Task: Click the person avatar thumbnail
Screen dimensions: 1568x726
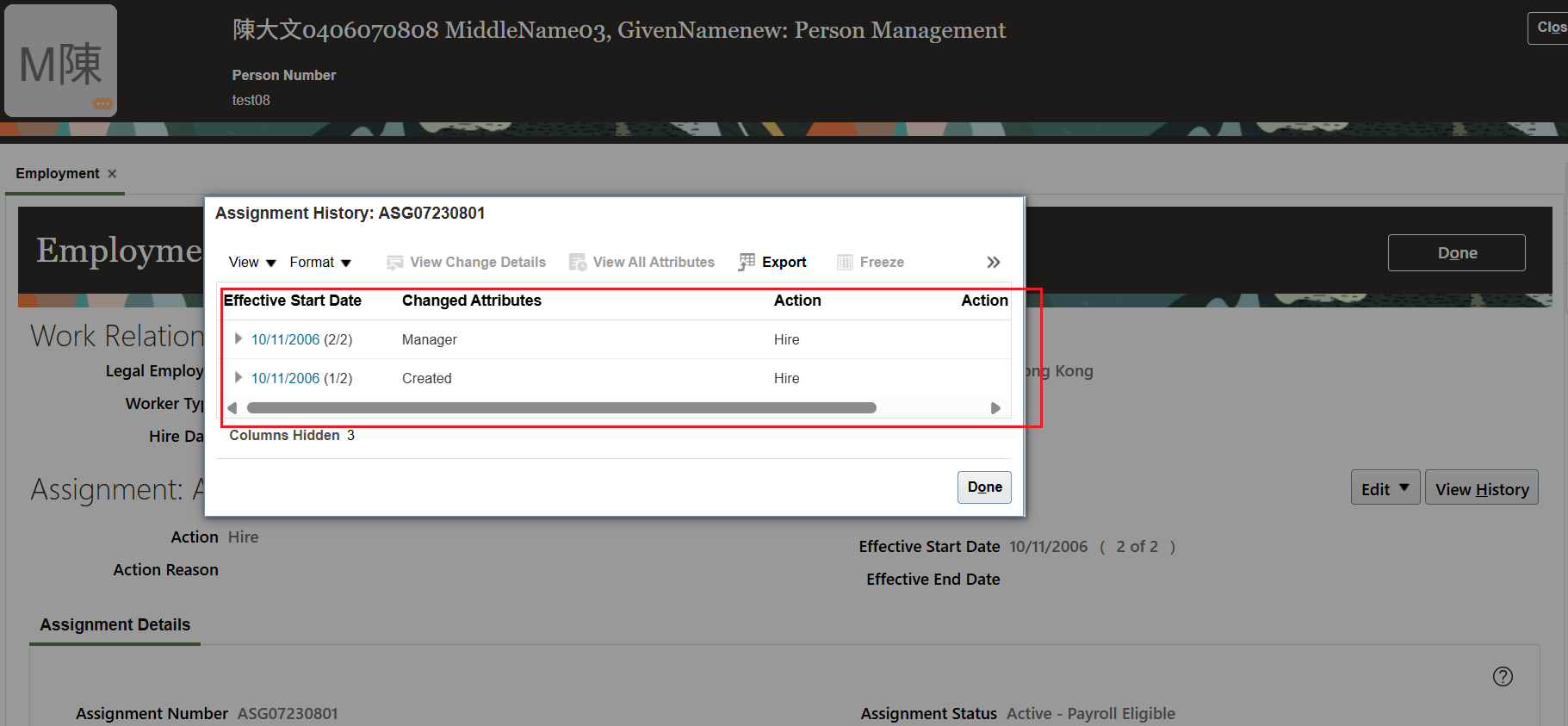Action: [61, 61]
